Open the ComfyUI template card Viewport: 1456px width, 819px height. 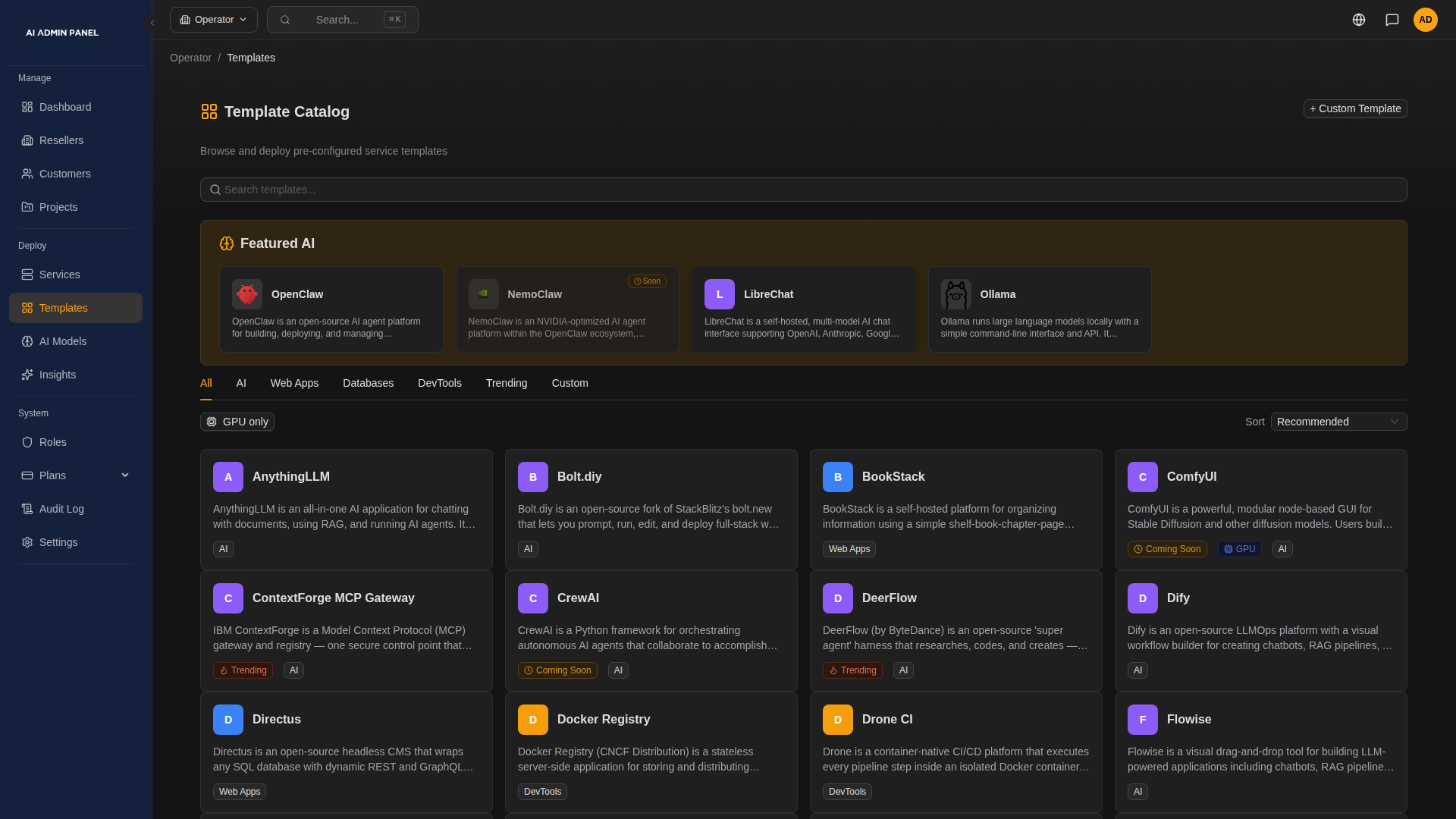click(x=1261, y=510)
